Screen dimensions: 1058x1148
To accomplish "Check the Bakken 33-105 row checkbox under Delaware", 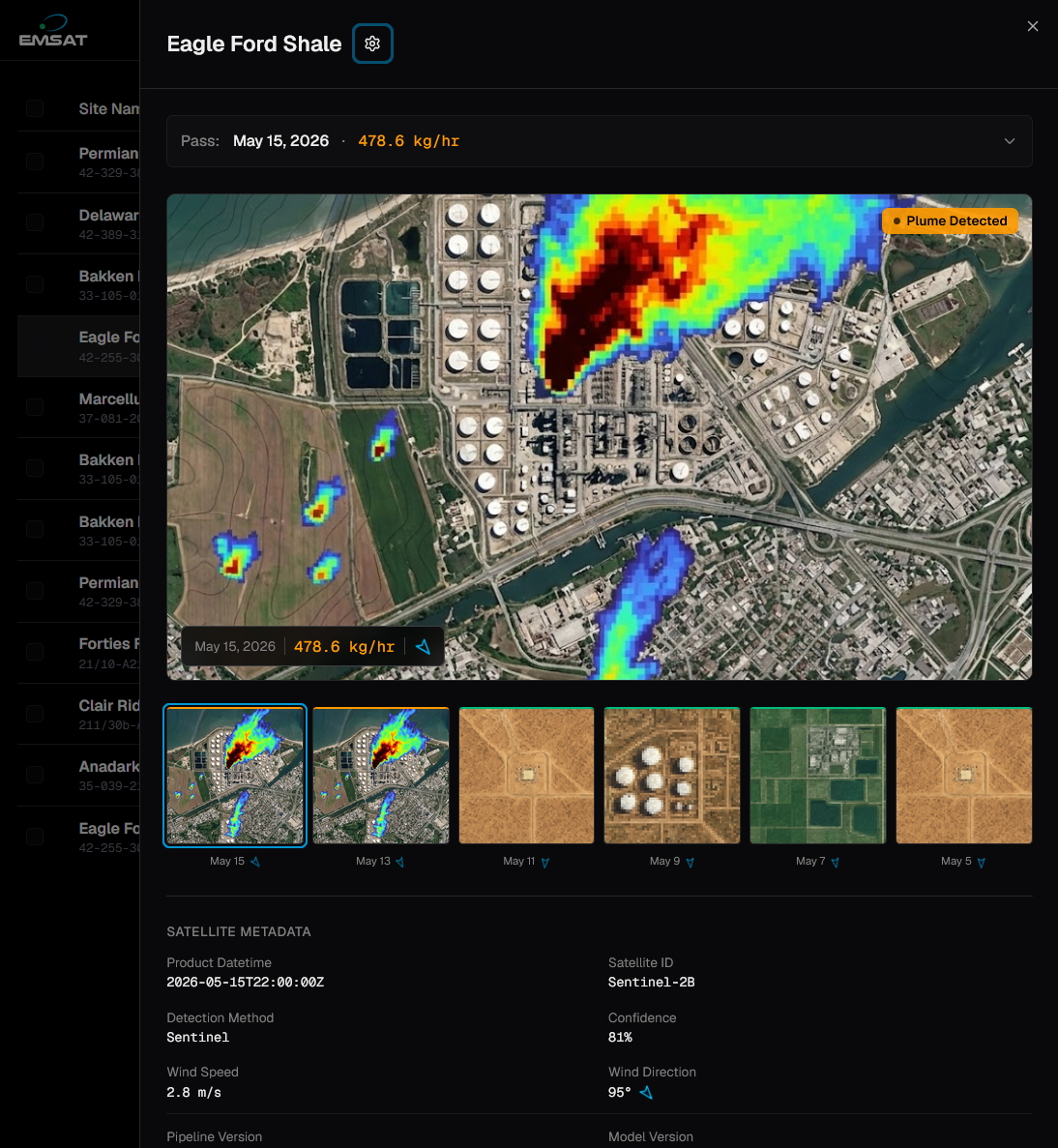I will pos(35,284).
